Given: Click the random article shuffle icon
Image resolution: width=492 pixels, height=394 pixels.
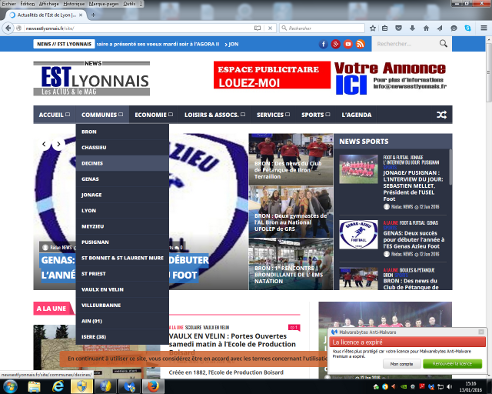Looking at the screenshot, I should 442,115.
